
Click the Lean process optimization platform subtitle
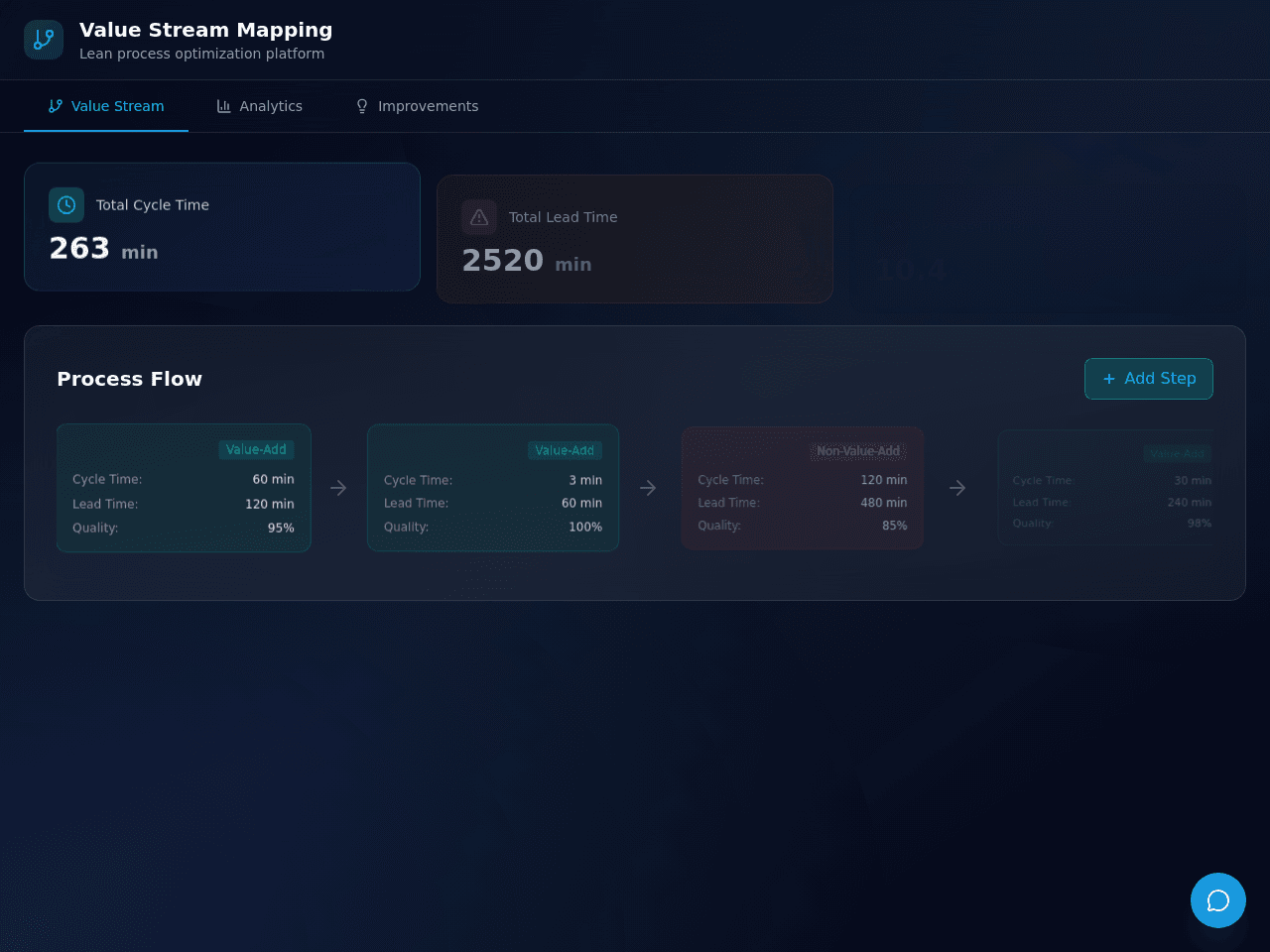coord(201,54)
